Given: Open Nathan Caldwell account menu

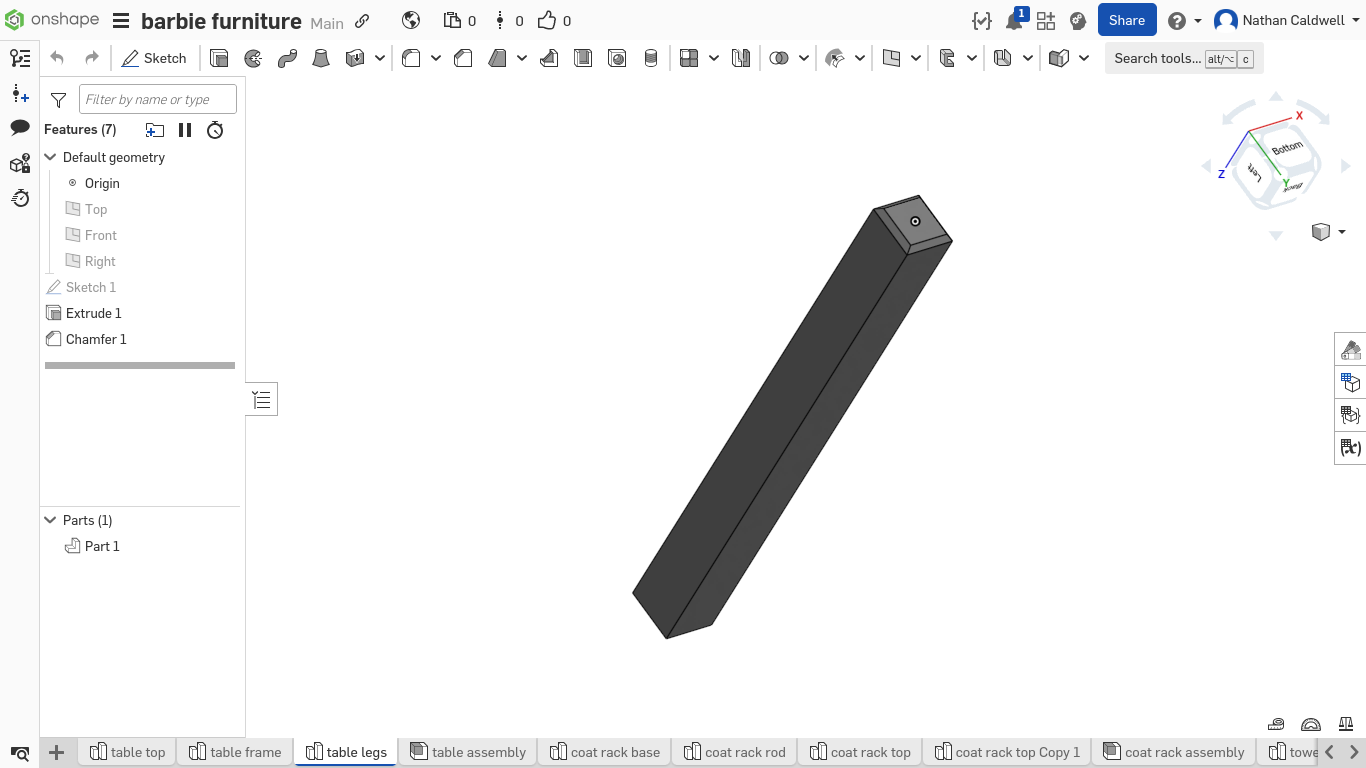Looking at the screenshot, I should click(x=1285, y=20).
